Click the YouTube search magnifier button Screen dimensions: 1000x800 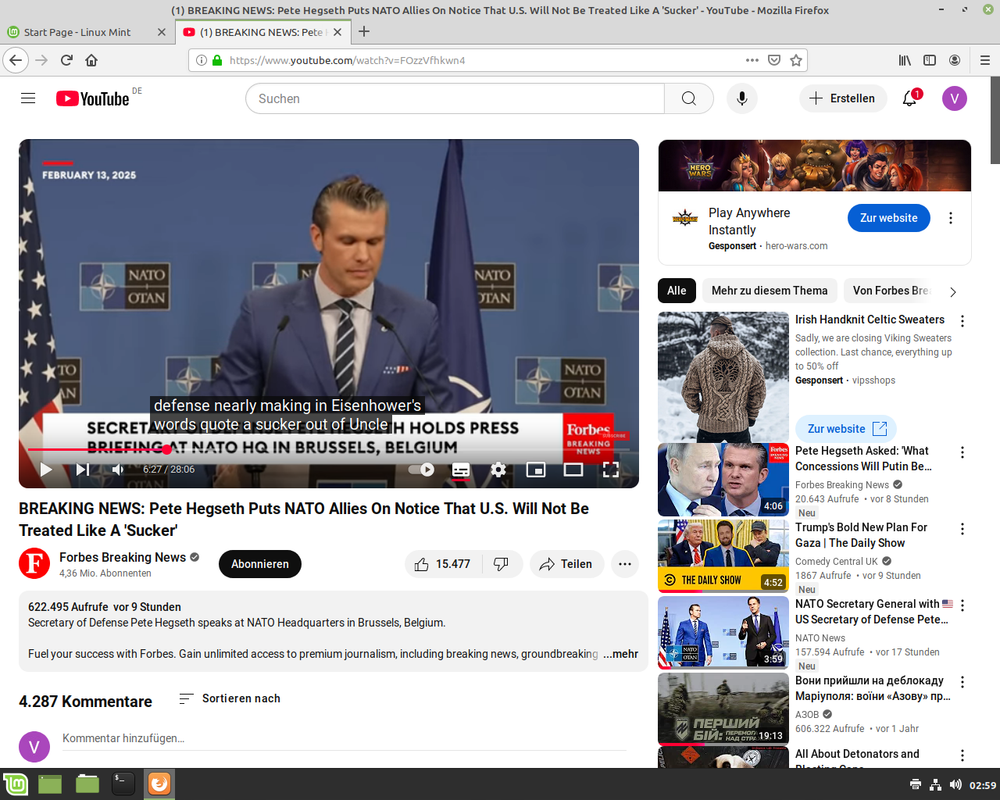coord(689,98)
